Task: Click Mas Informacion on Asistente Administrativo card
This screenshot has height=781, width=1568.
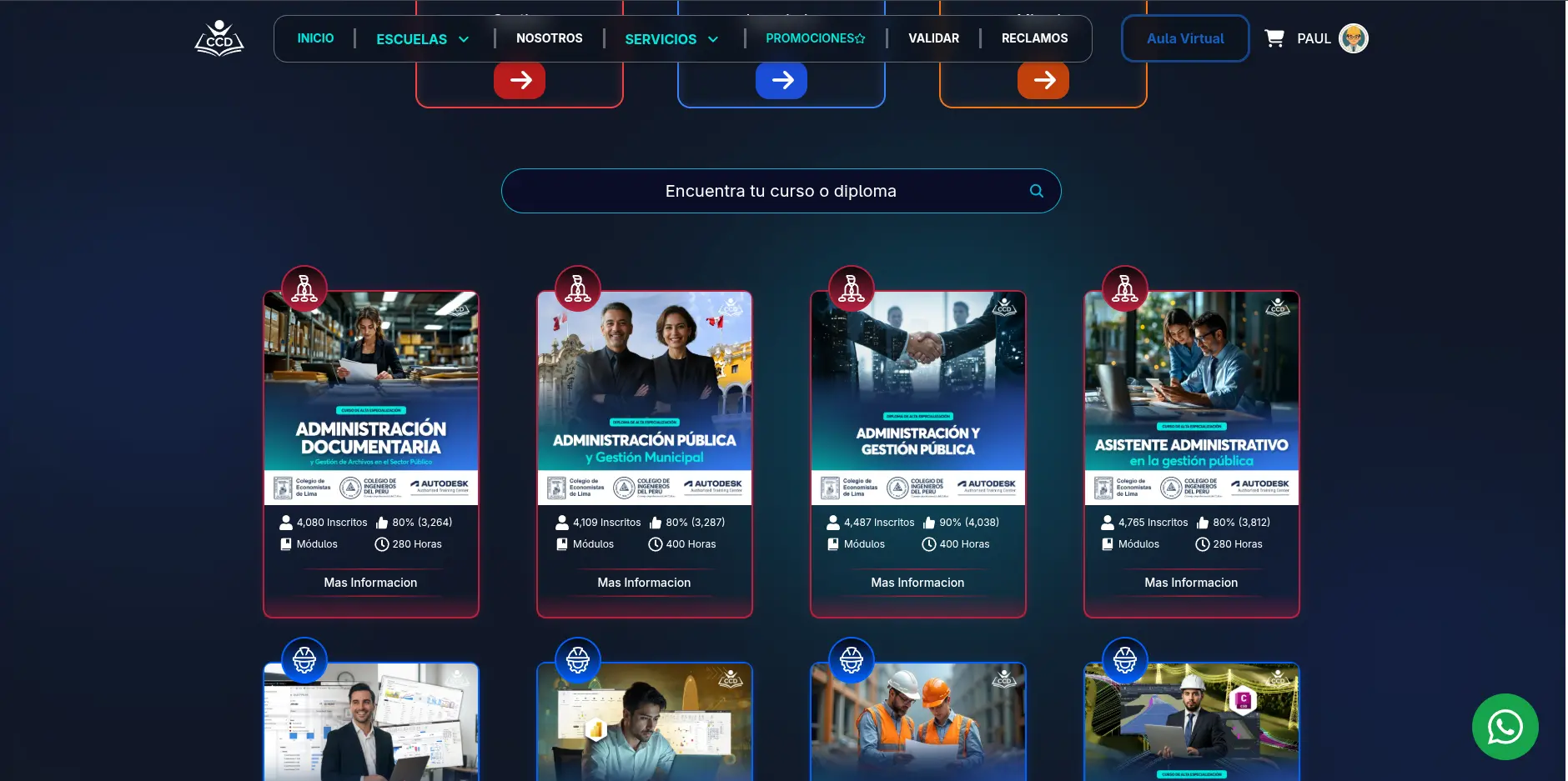Action: pyautogui.click(x=1191, y=583)
